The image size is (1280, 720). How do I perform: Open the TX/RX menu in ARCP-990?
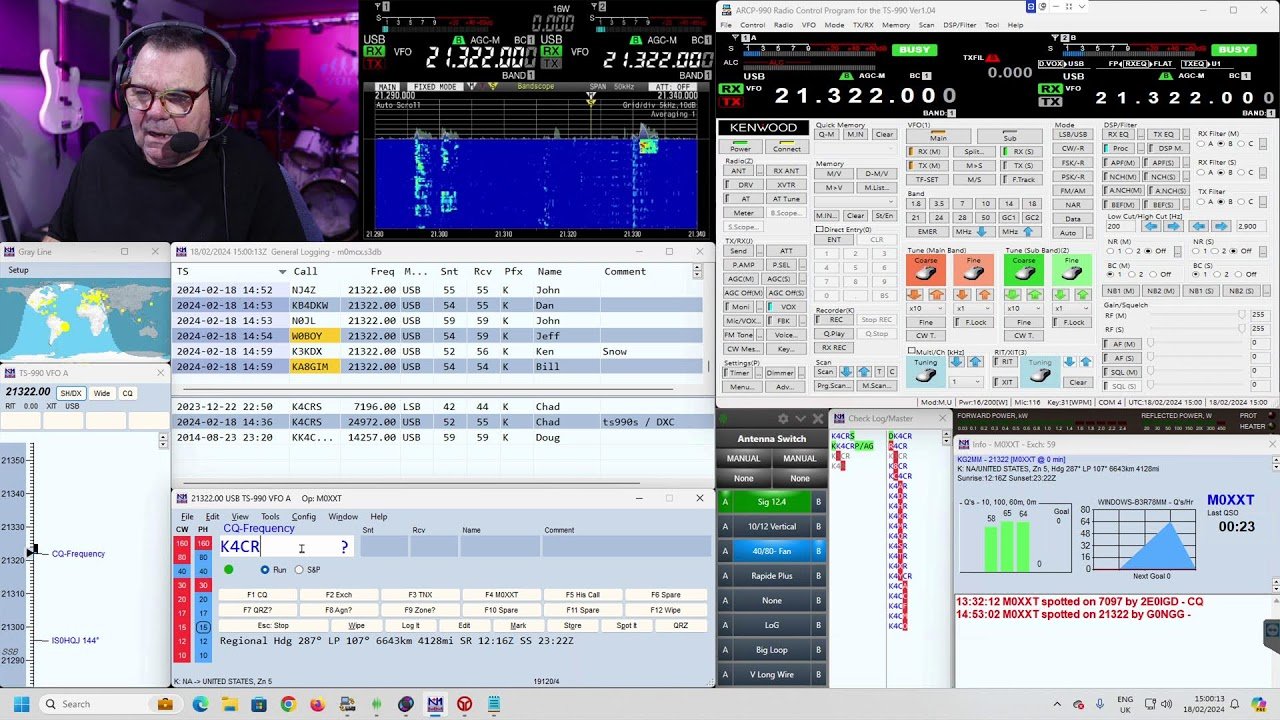[863, 25]
